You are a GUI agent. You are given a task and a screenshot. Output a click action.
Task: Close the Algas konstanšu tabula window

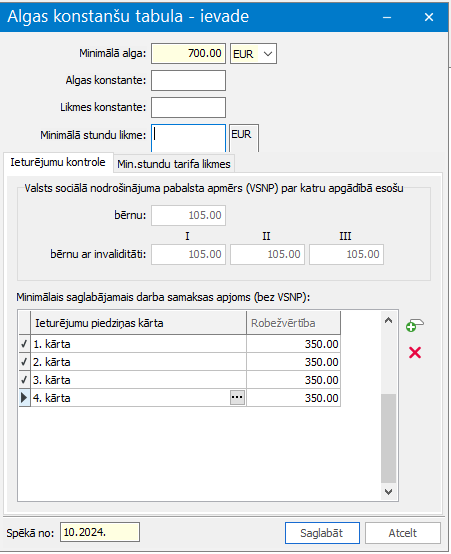429,17
